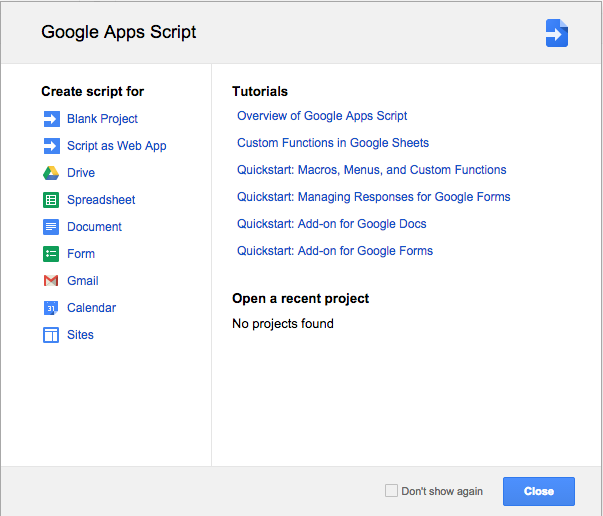Click the blue Document icon
603x516 pixels.
[x=51, y=227]
